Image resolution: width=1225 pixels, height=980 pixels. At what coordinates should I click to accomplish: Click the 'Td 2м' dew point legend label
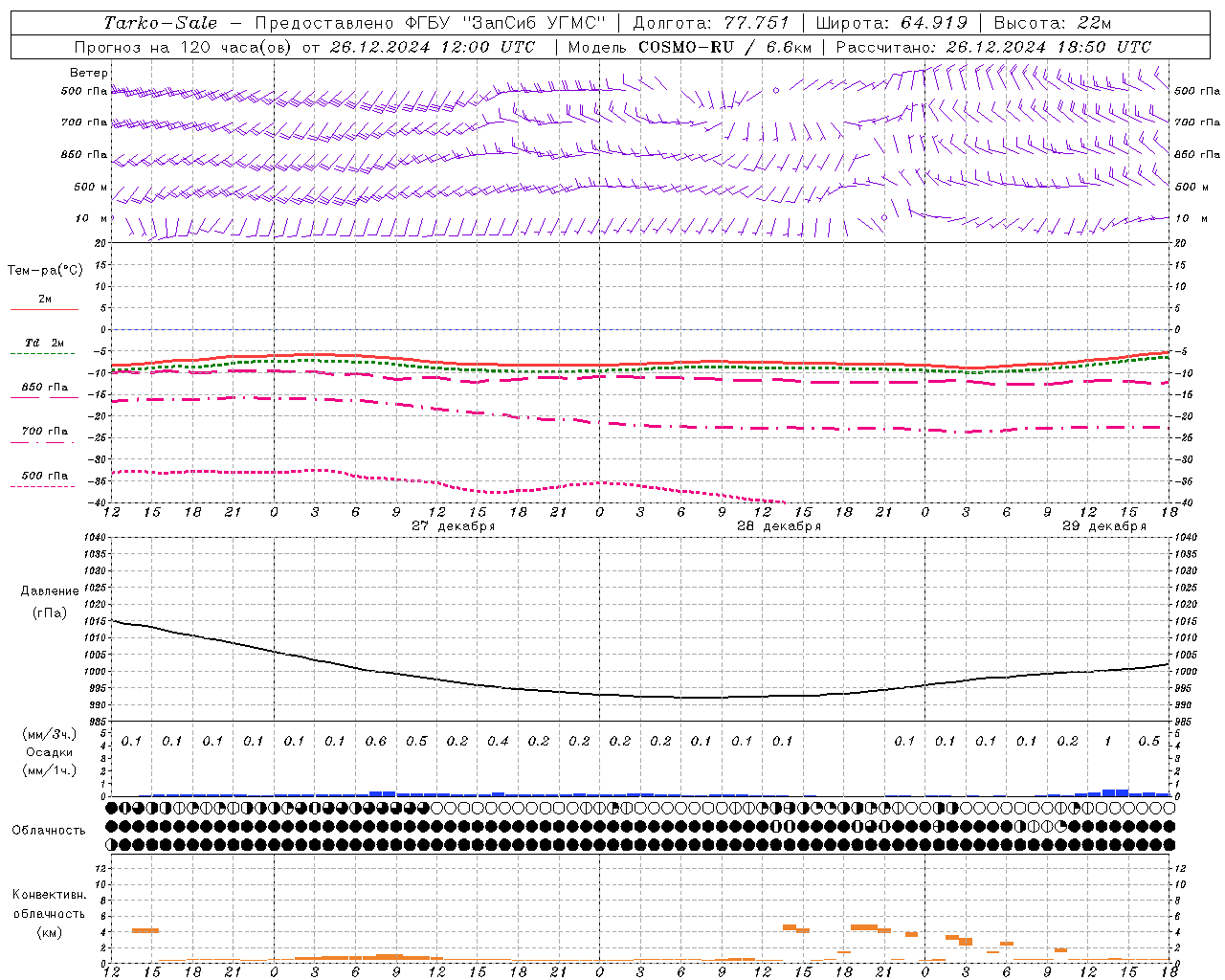coord(45,343)
